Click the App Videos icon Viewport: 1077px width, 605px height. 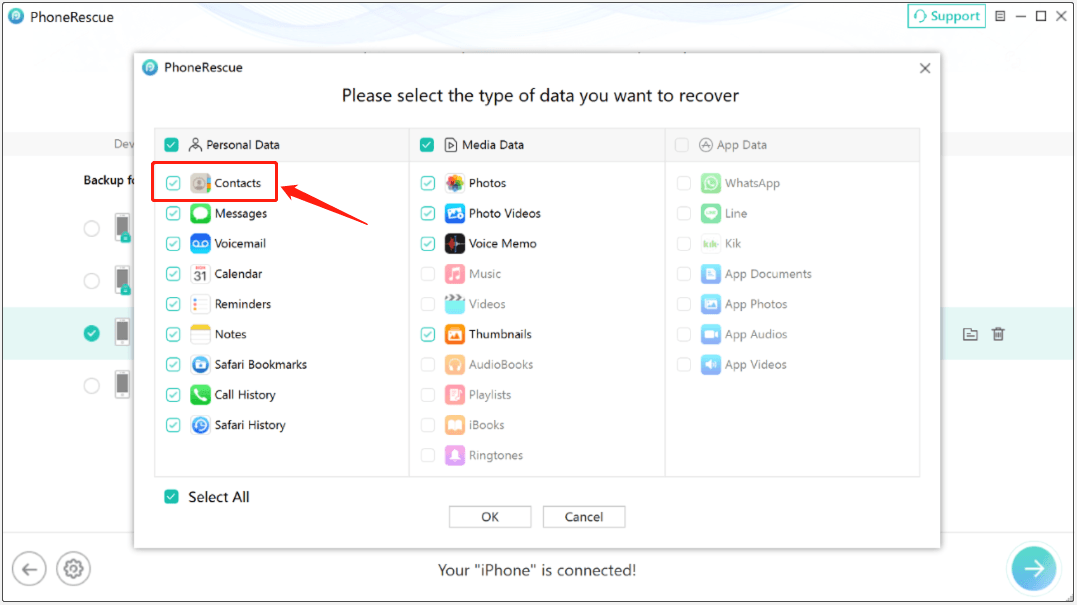coord(710,365)
